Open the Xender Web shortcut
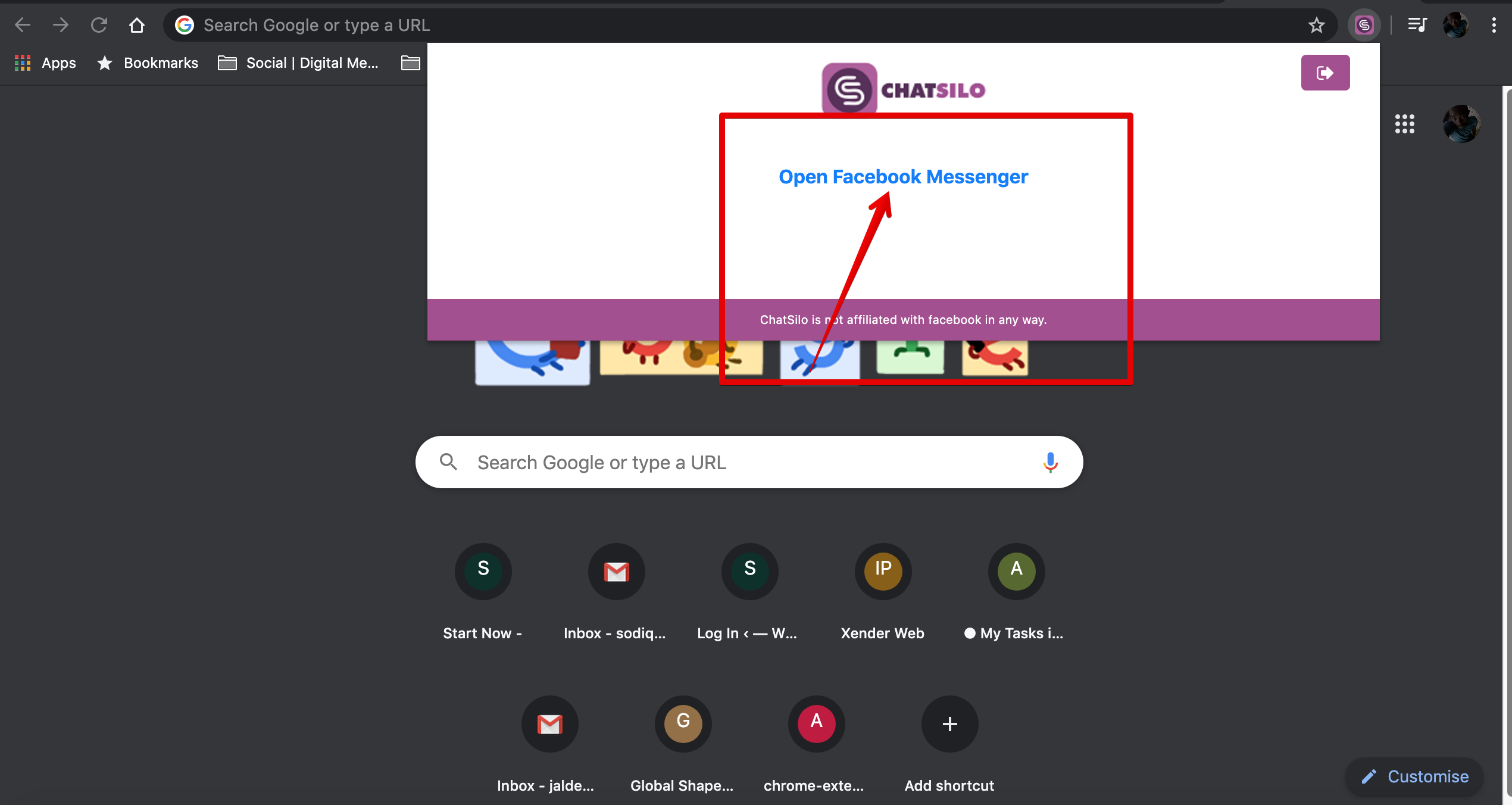The width and height of the screenshot is (1512, 805). (883, 572)
